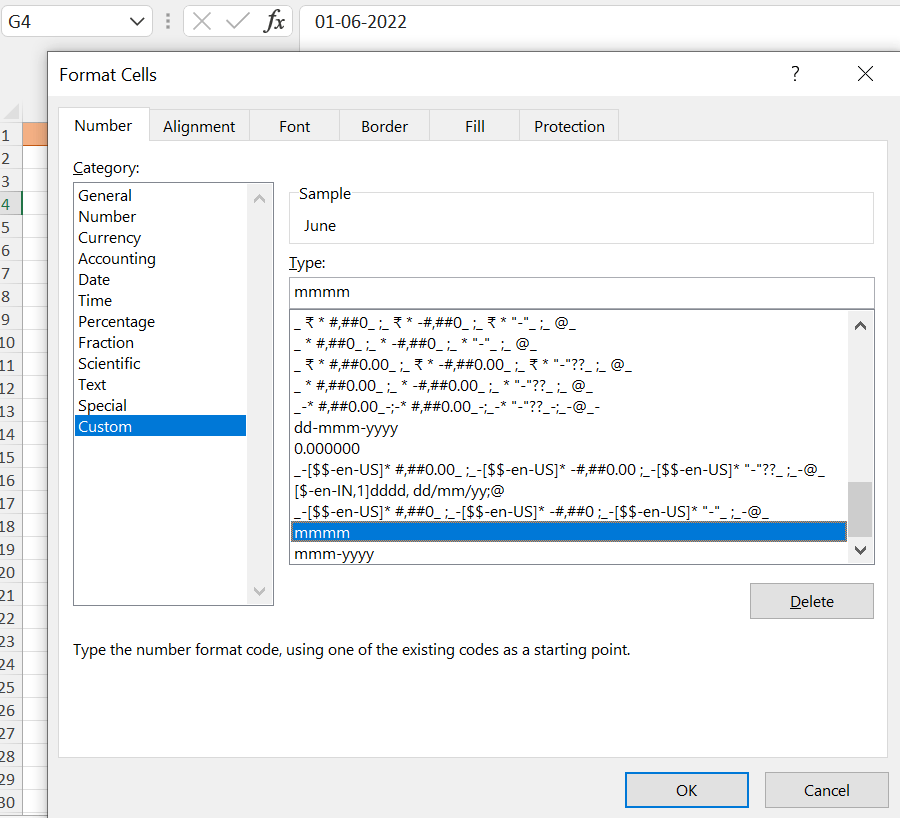
Task: Select mmm-yyyy format code
Action: tap(569, 554)
